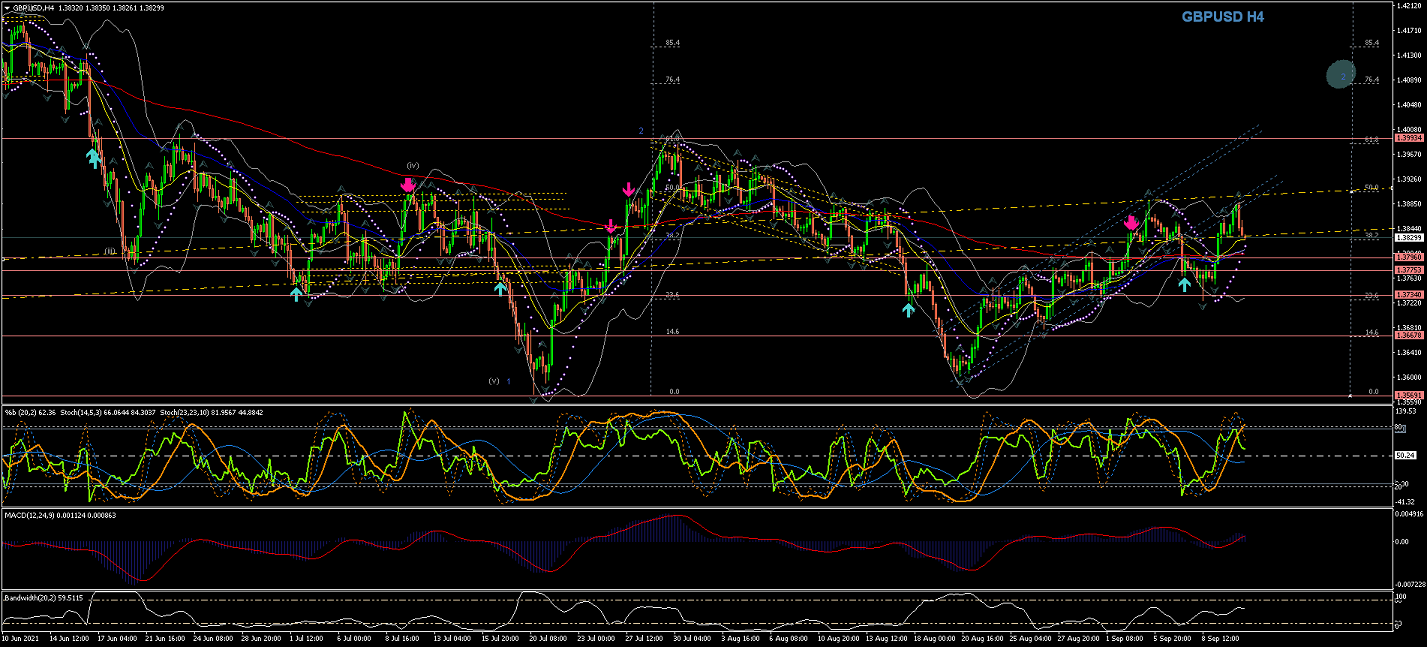This screenshot has height=647, width=1427.
Task: Click the leftmost cyan up arrow
Action: pyautogui.click(x=93, y=158)
